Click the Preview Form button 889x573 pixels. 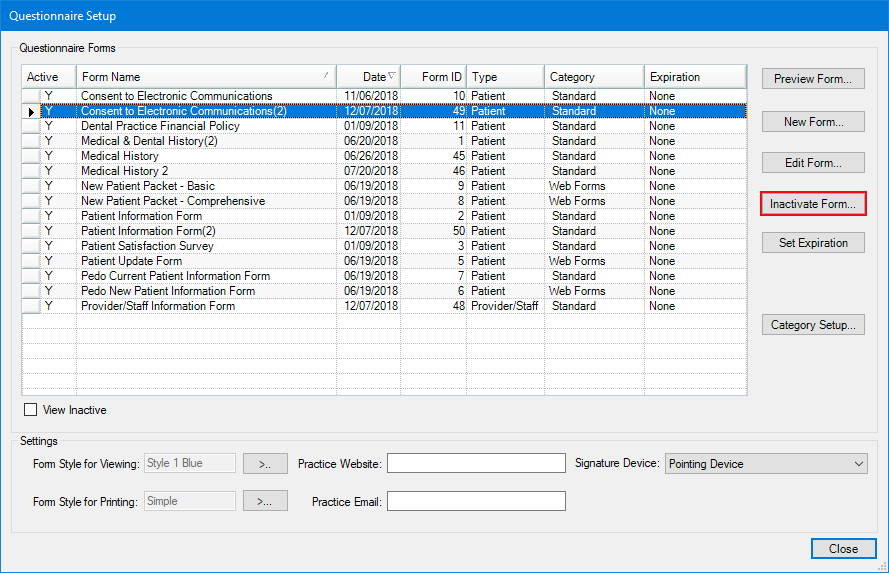812,79
